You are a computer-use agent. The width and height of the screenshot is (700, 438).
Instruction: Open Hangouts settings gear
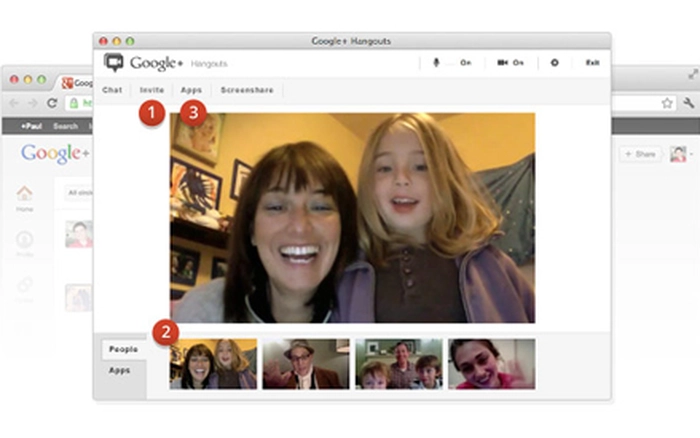pos(554,63)
